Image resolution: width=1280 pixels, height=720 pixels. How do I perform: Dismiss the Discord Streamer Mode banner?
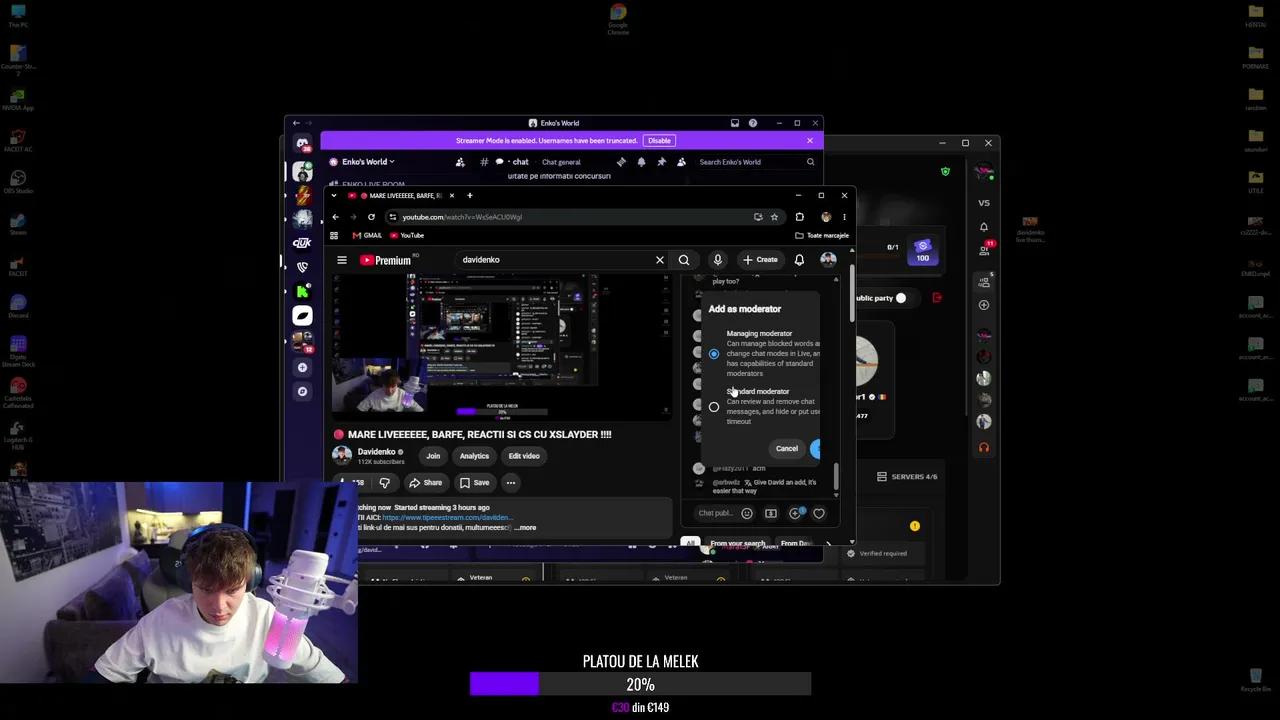pos(810,141)
